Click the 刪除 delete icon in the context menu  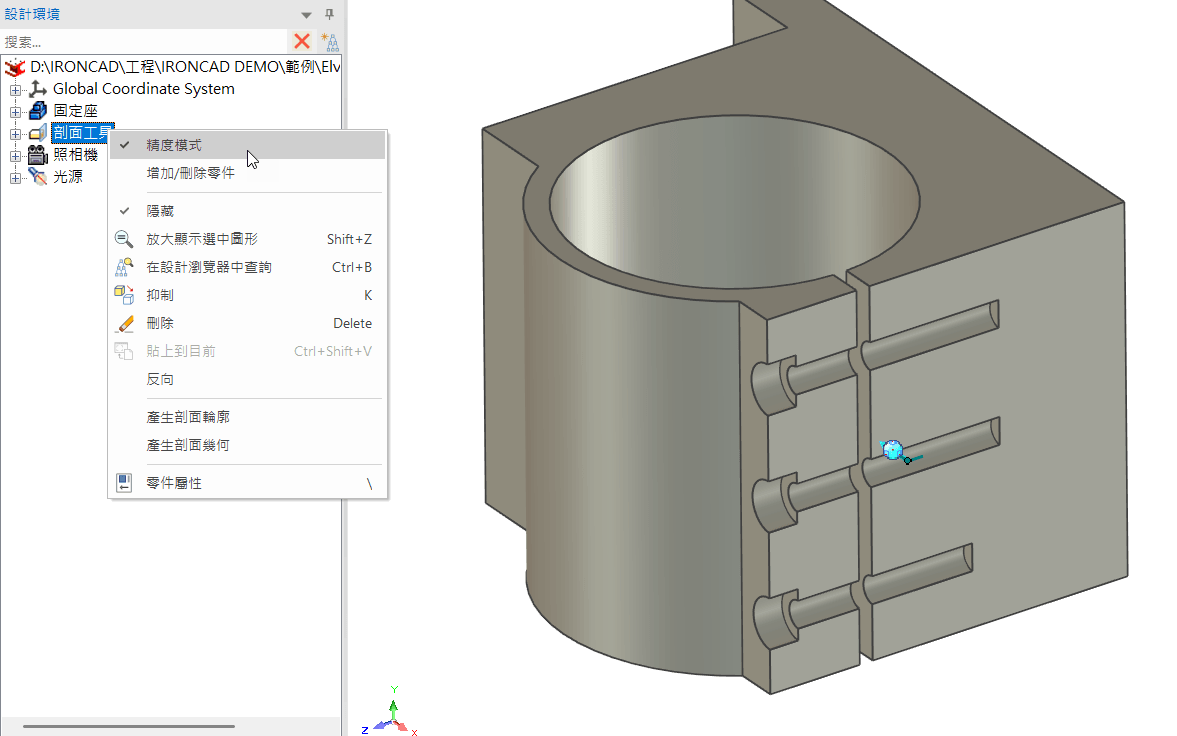pos(124,323)
